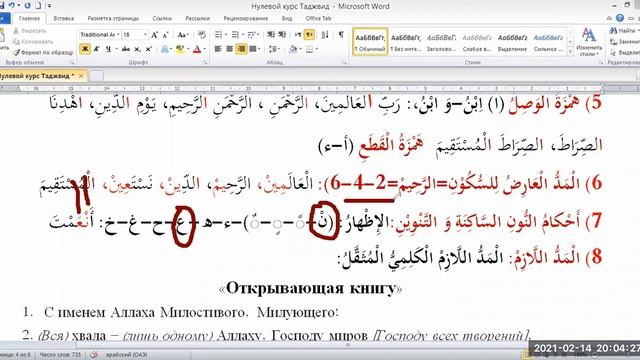Expand the underline style arrow
Screen dimensions: 640x360
(116, 49)
